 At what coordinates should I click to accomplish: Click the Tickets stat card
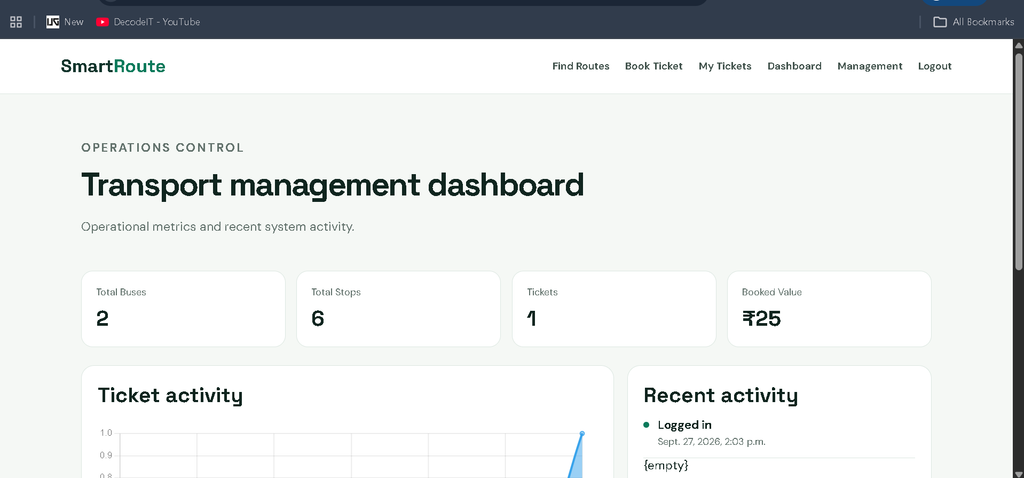point(614,309)
